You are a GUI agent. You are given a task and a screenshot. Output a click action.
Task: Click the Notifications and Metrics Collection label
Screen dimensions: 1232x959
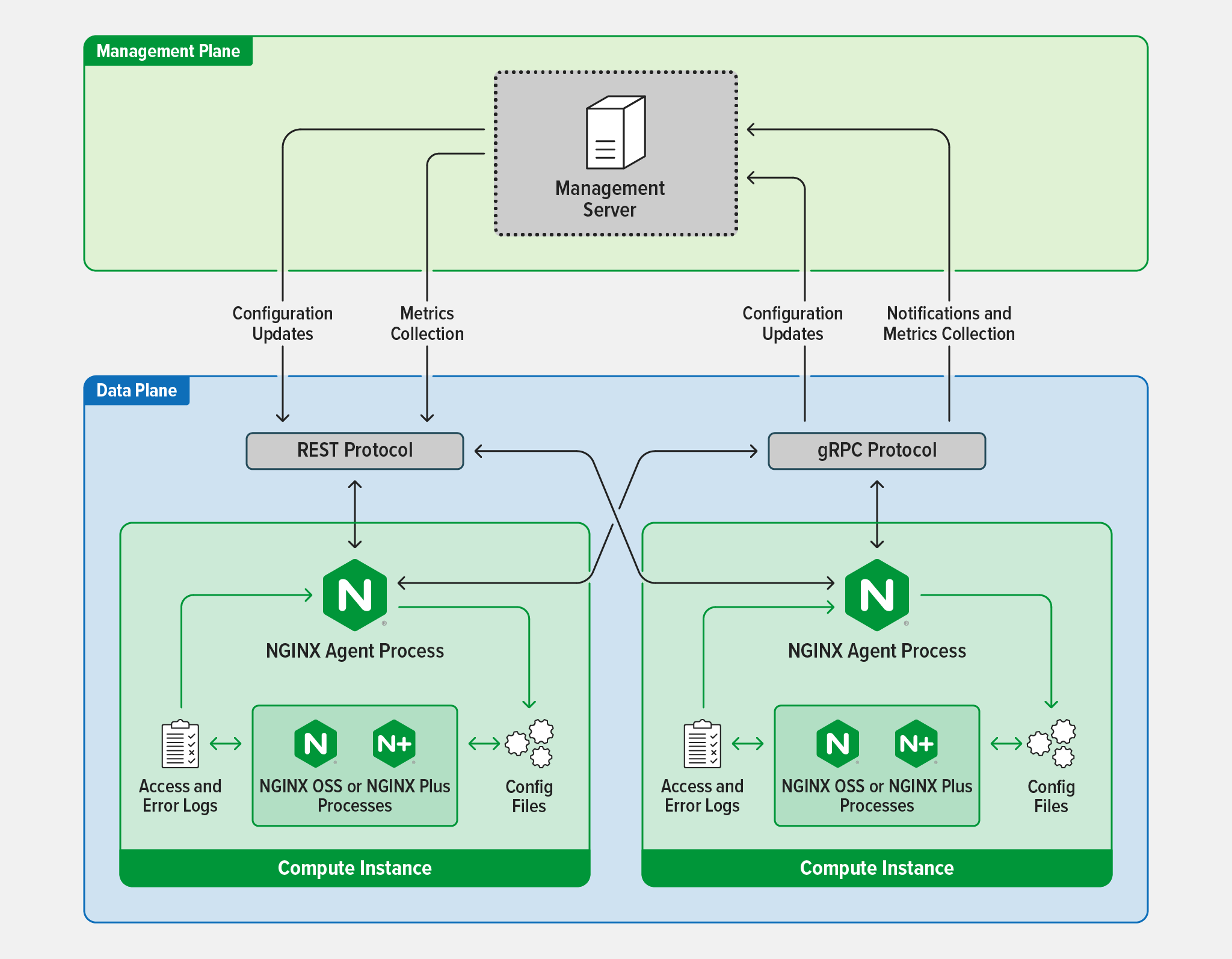click(x=949, y=324)
